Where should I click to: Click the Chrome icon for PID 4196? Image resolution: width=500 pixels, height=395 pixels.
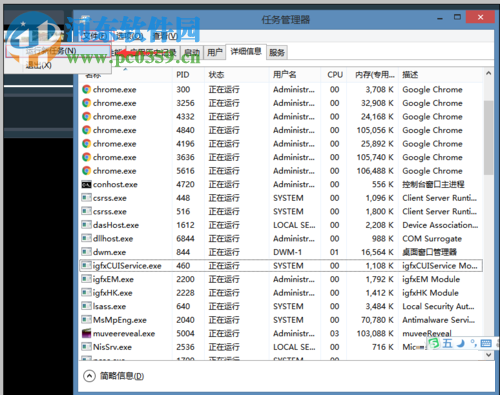pyautogui.click(x=86, y=144)
